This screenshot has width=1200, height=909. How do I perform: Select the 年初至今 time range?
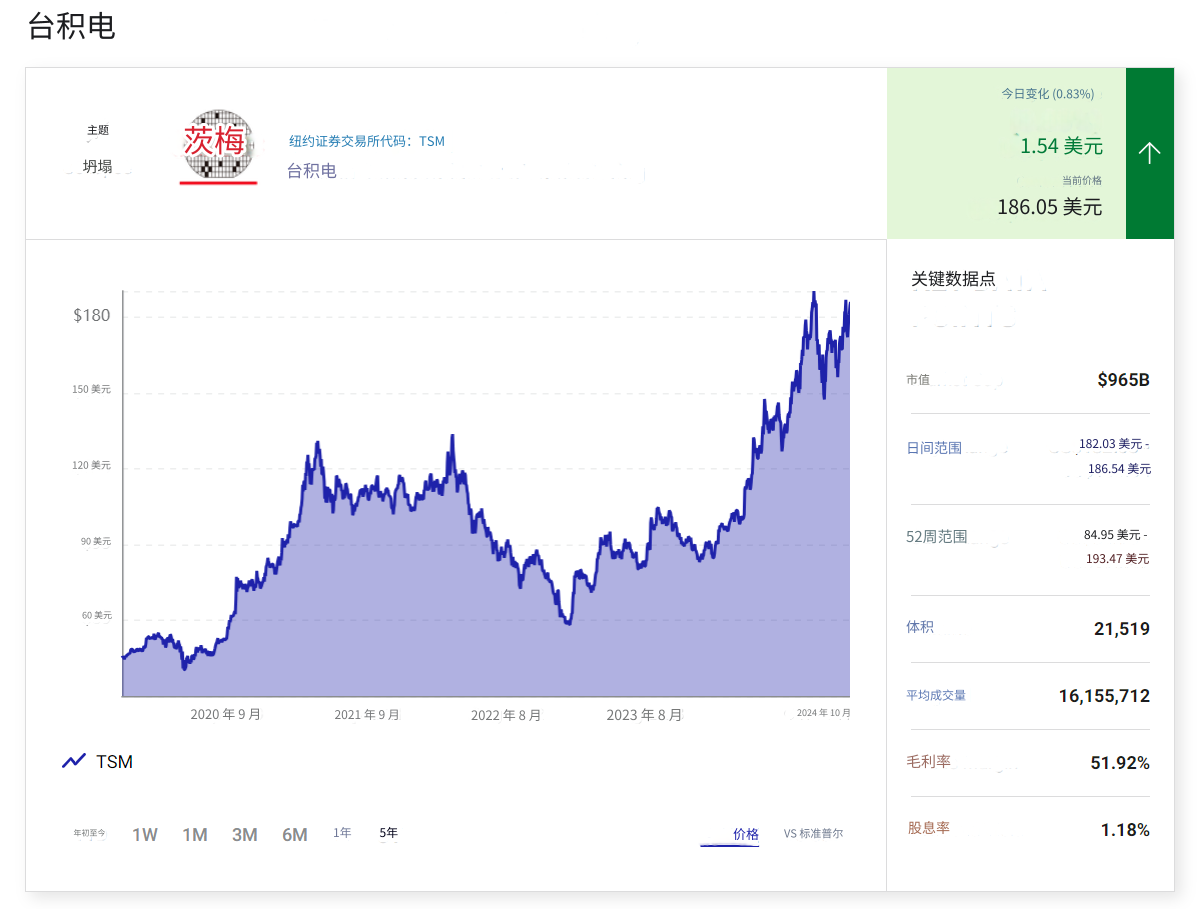point(89,833)
